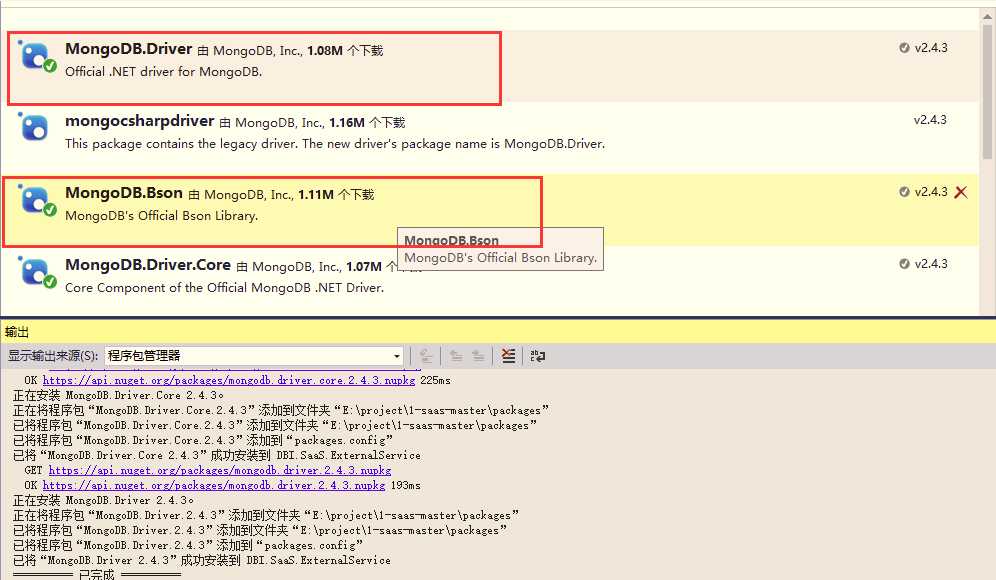Image resolution: width=996 pixels, height=580 pixels.
Task: Click installed-version icon beside MongoDB.Driver v2.4.3
Action: (x=904, y=48)
